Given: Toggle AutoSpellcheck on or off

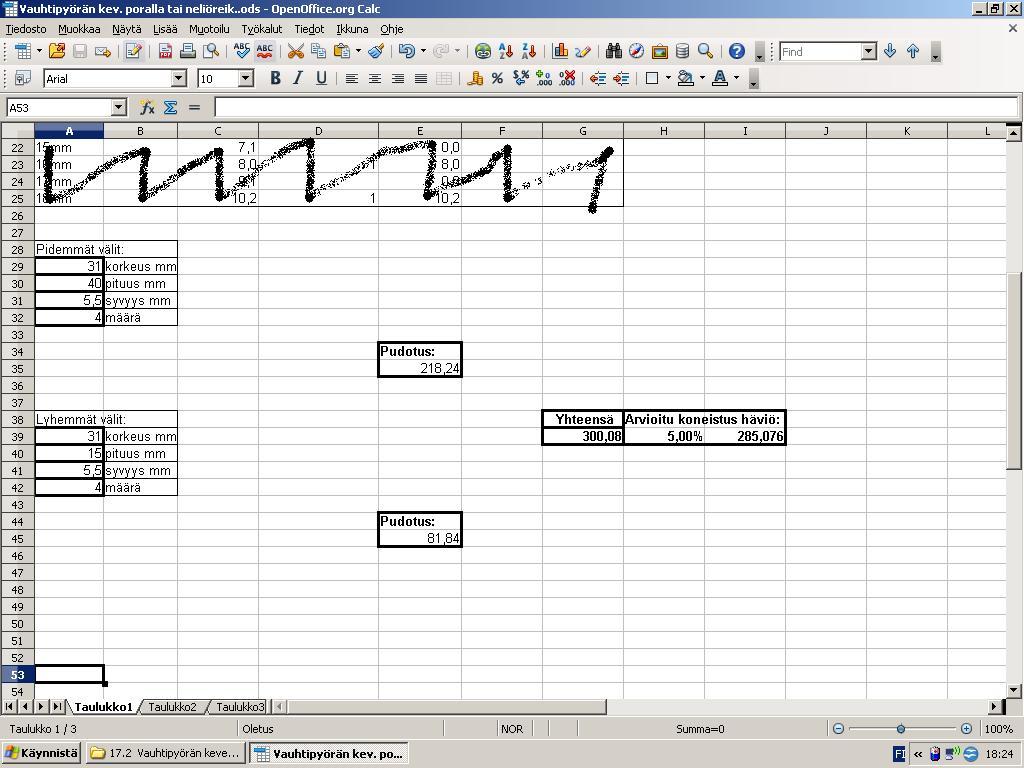Looking at the screenshot, I should [264, 51].
